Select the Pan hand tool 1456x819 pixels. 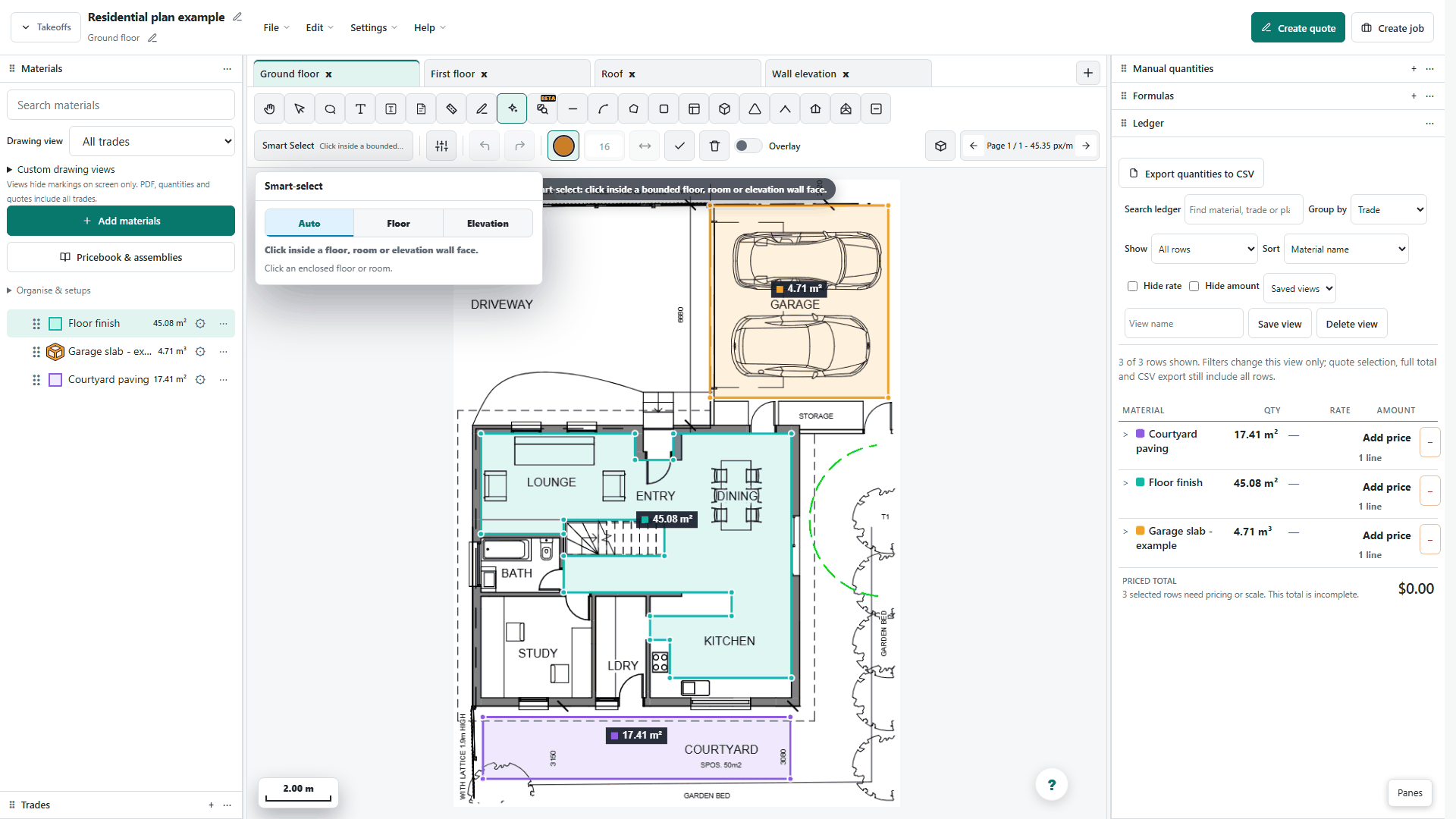[x=269, y=109]
